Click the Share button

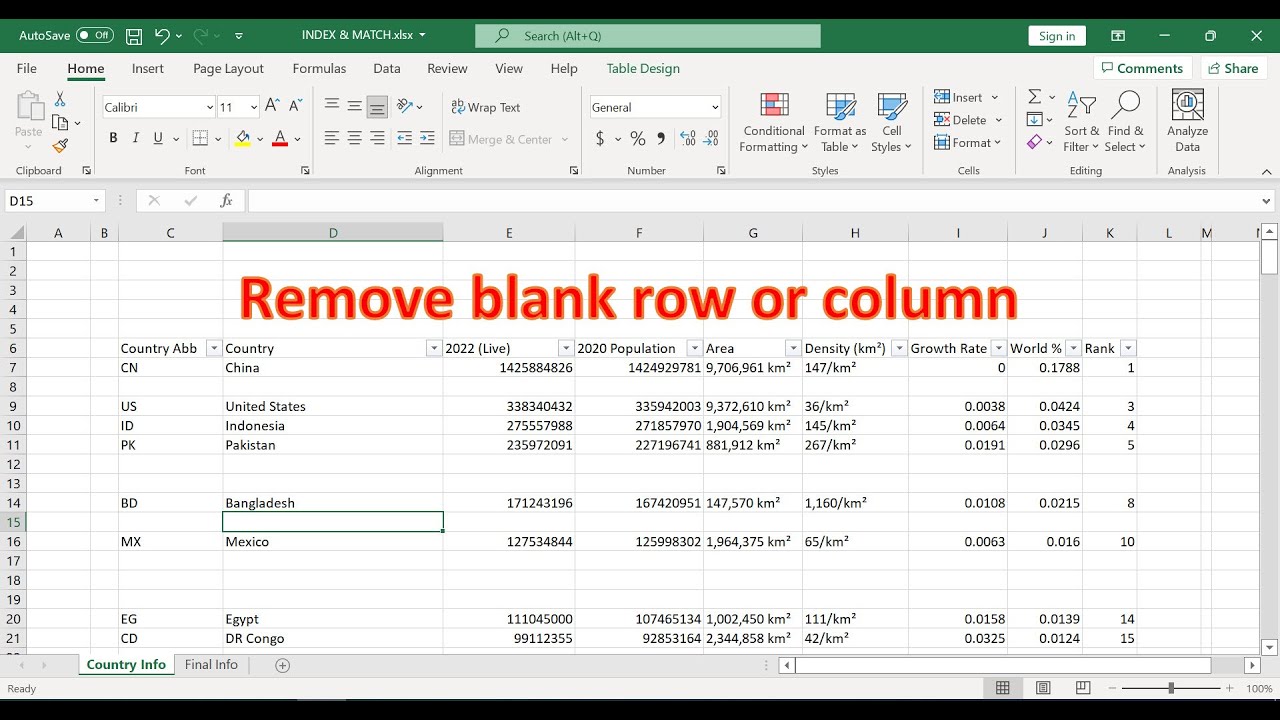pos(1233,68)
